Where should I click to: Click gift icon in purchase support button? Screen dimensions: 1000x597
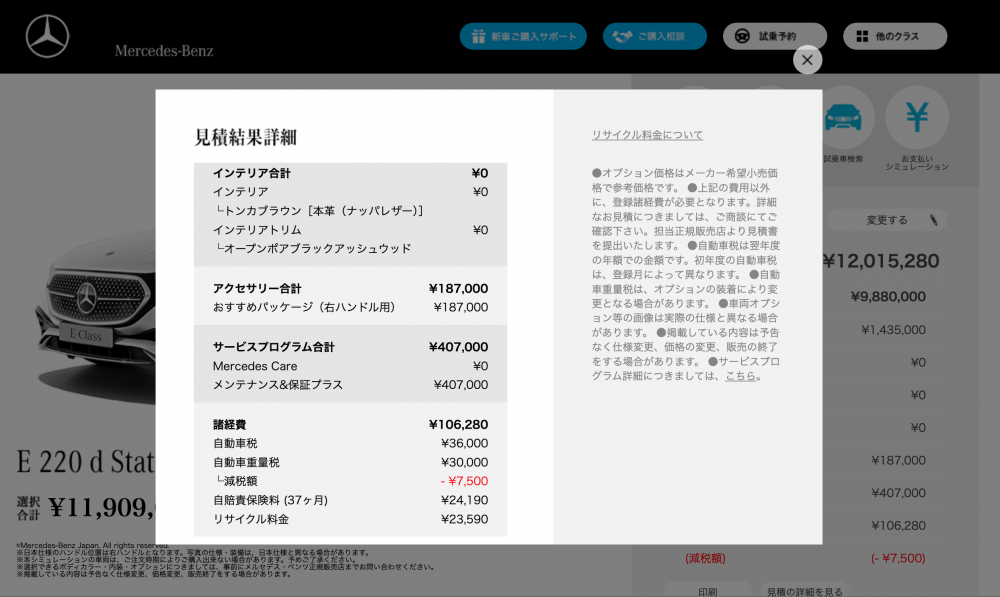(478, 36)
